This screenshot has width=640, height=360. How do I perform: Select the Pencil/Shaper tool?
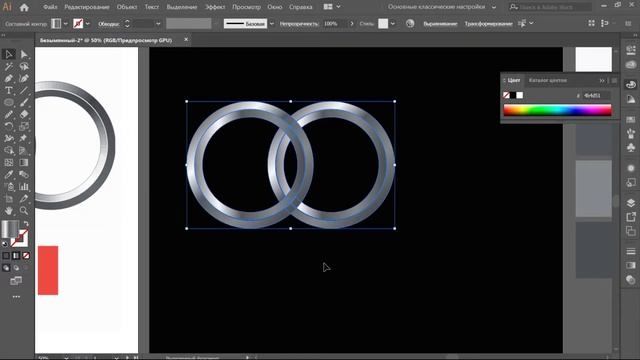pos(9,114)
